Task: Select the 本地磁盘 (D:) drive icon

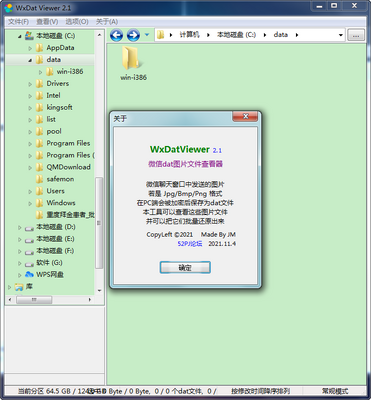Action: 29,228
